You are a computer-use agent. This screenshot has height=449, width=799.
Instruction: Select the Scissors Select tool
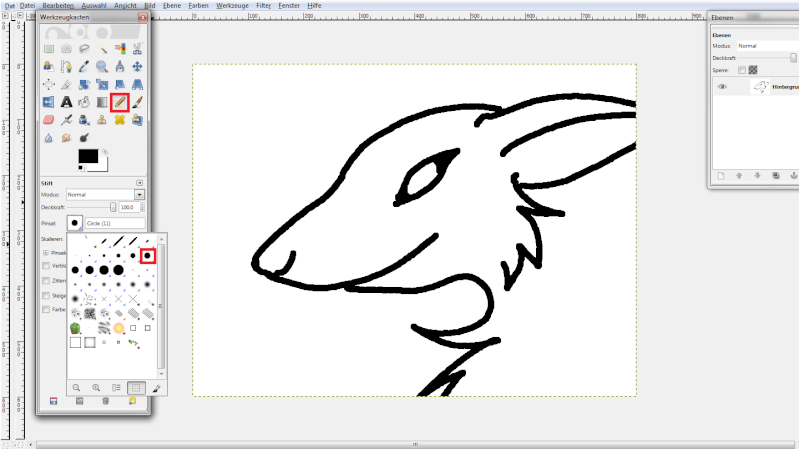(x=137, y=49)
